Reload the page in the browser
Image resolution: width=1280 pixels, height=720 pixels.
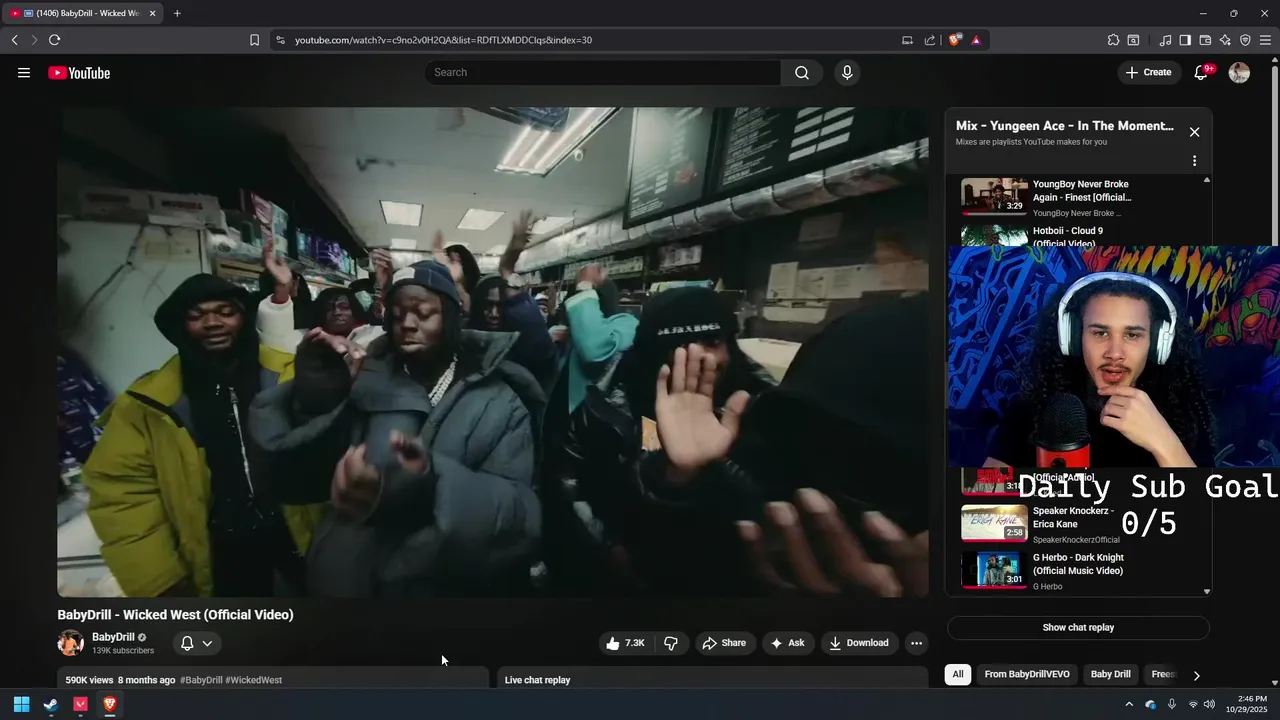(54, 40)
